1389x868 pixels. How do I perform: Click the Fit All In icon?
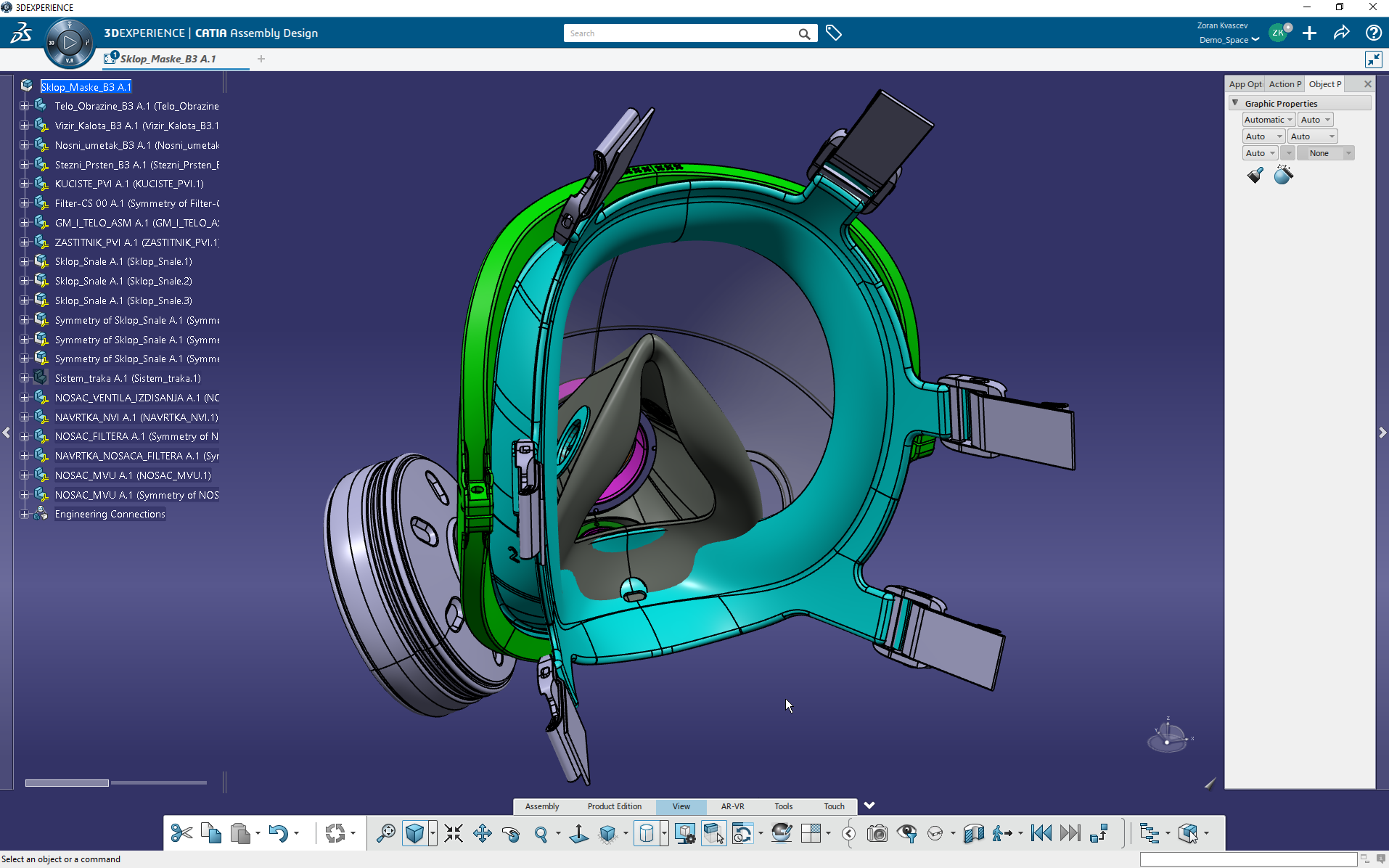454,833
